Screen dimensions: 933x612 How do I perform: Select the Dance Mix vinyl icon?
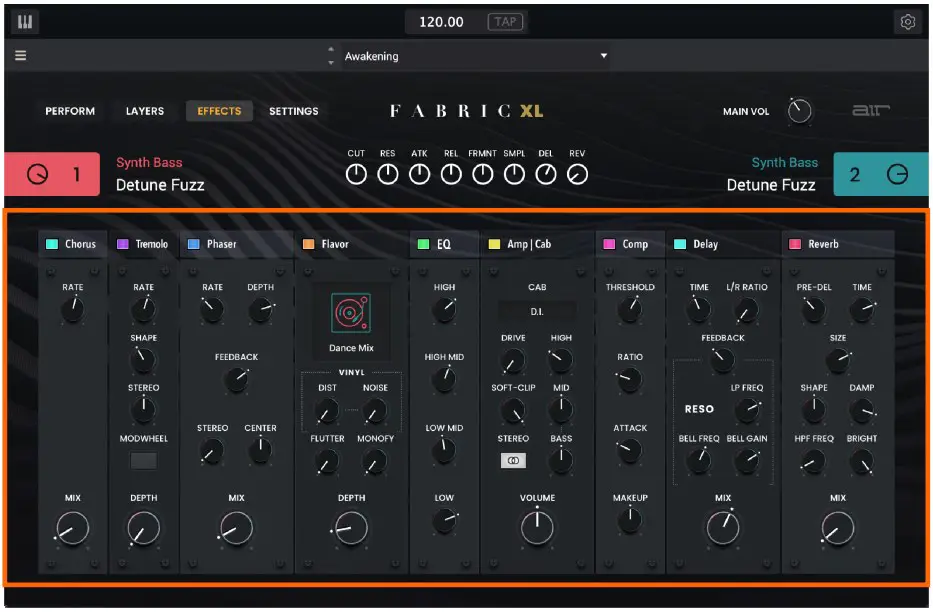pos(351,313)
